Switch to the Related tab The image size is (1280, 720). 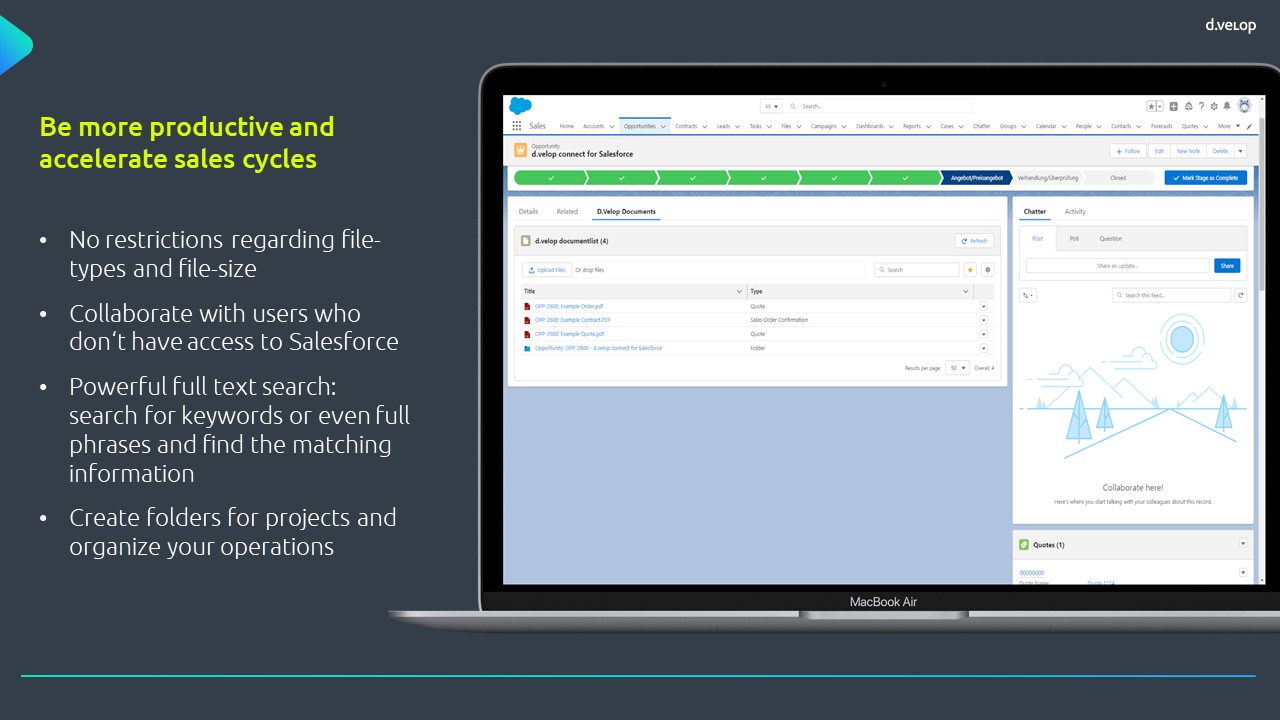click(x=568, y=211)
